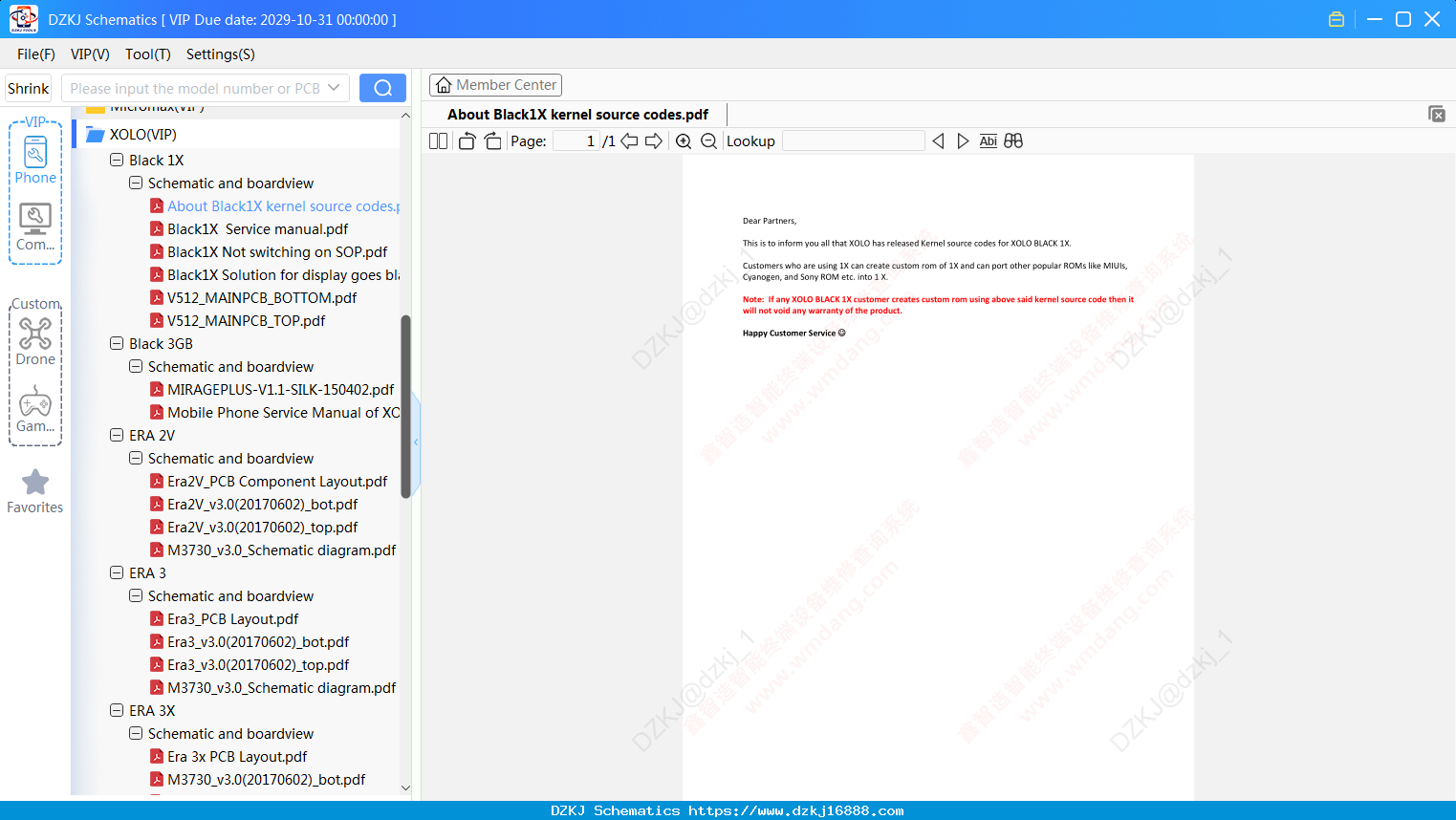Open Mobile Phone Service Manual of XOLO
This screenshot has height=820, width=1456.
point(284,413)
